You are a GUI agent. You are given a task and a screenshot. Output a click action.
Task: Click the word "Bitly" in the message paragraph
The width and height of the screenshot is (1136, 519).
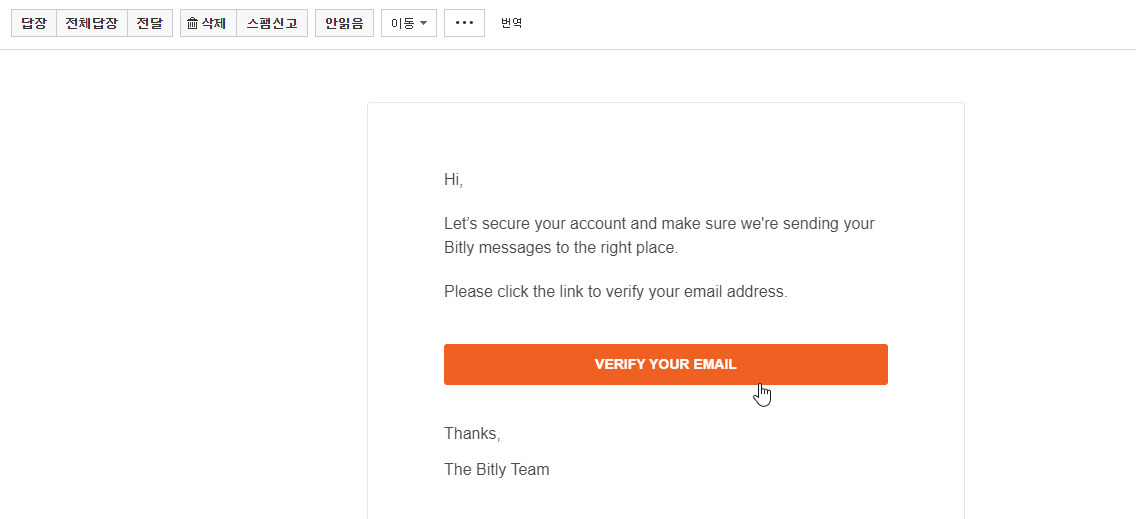pos(459,248)
